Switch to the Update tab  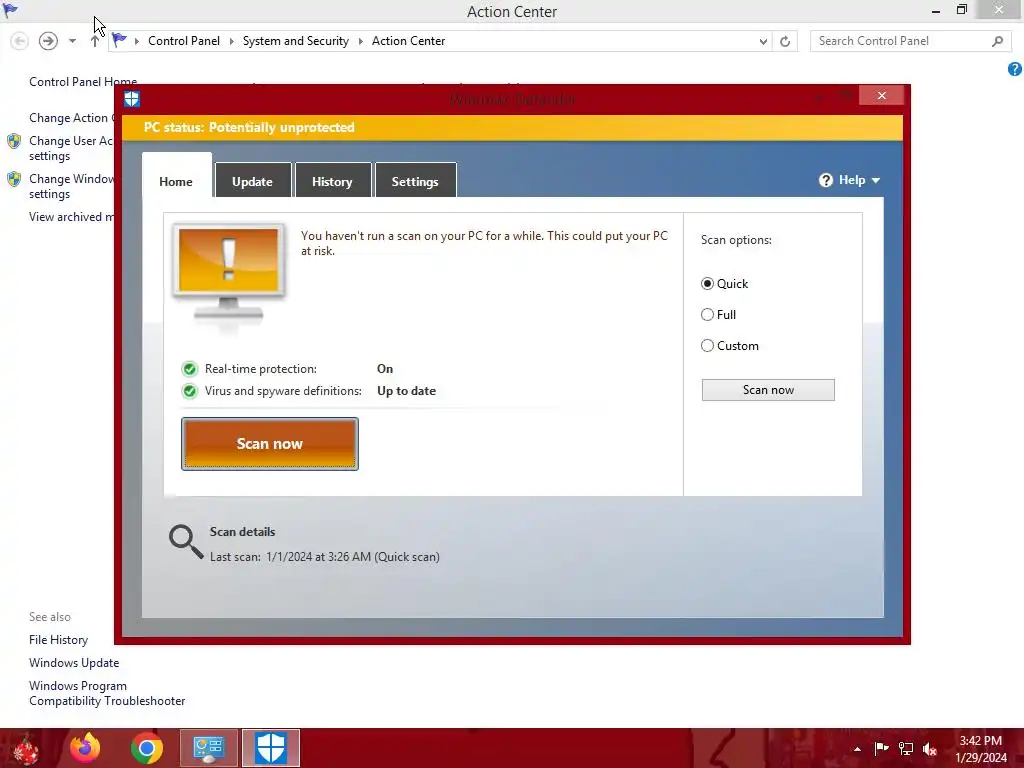252,181
